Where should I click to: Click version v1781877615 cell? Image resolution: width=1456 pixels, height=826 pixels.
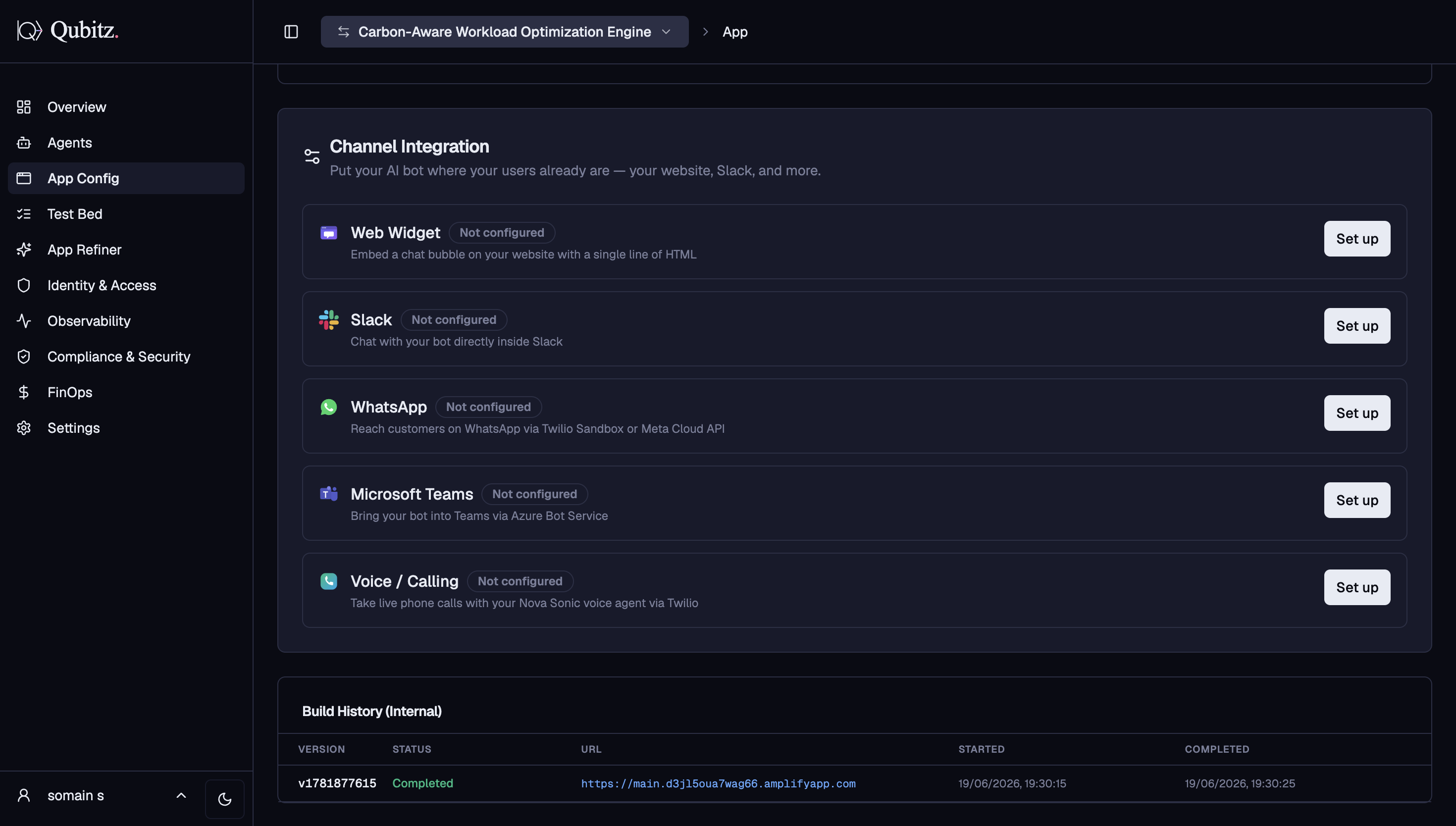click(x=337, y=783)
